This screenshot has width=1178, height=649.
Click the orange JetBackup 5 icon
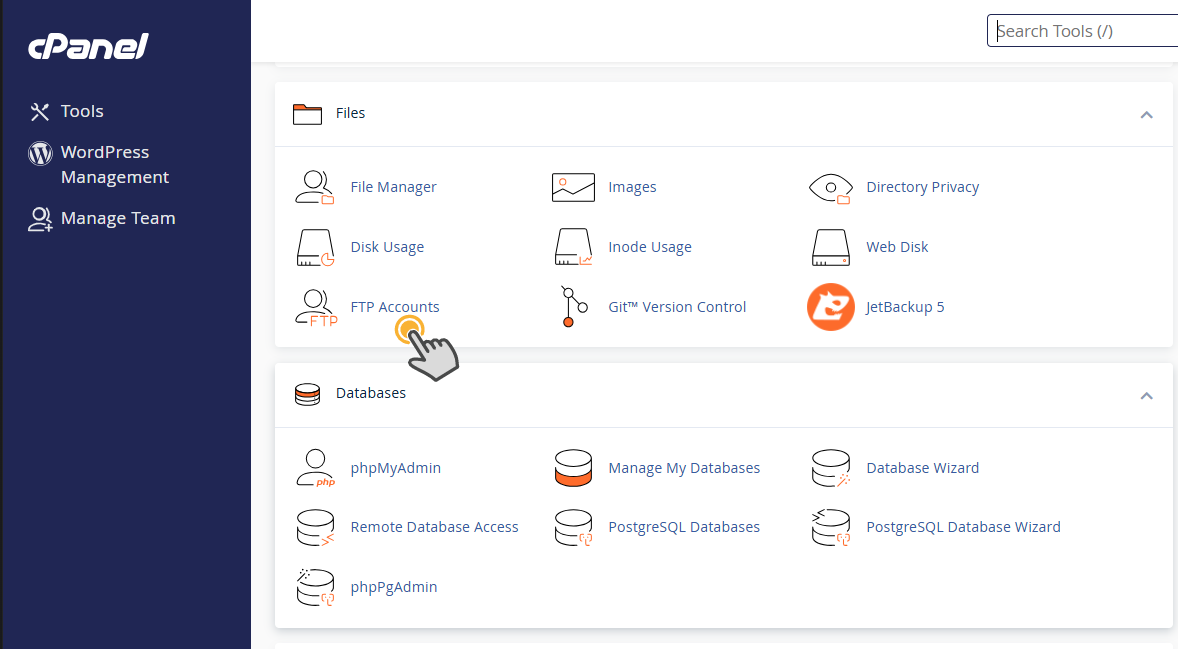point(830,306)
